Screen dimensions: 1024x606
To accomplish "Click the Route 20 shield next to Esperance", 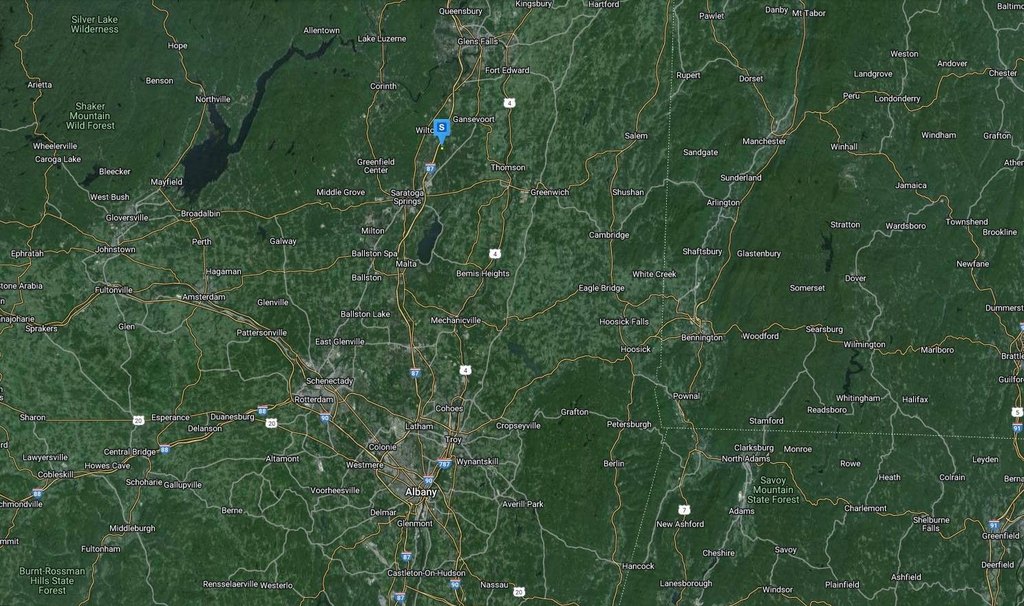I will click(138, 421).
